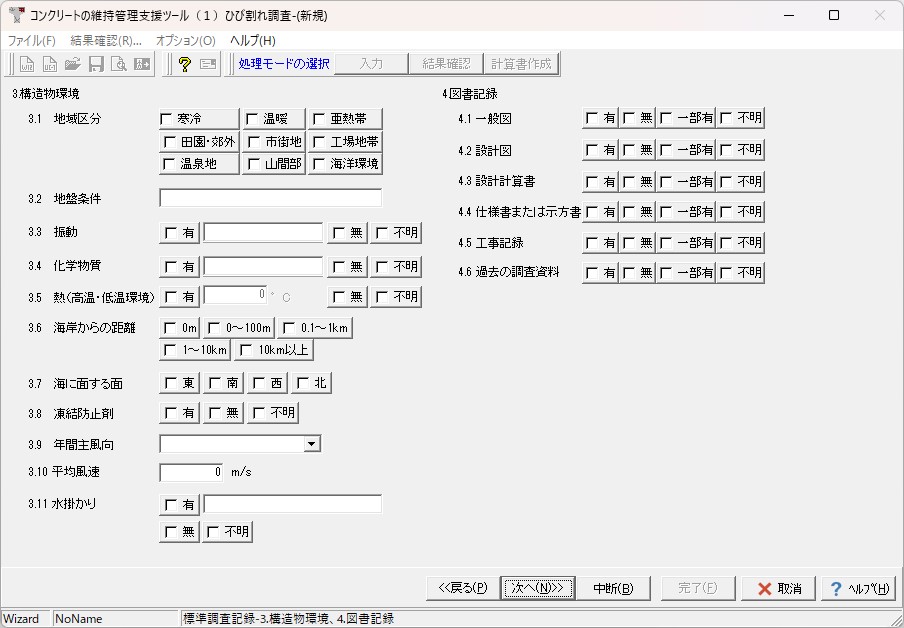The width and height of the screenshot is (904, 628).
Task: Check the 寒冷 region option
Action: (x=166, y=119)
